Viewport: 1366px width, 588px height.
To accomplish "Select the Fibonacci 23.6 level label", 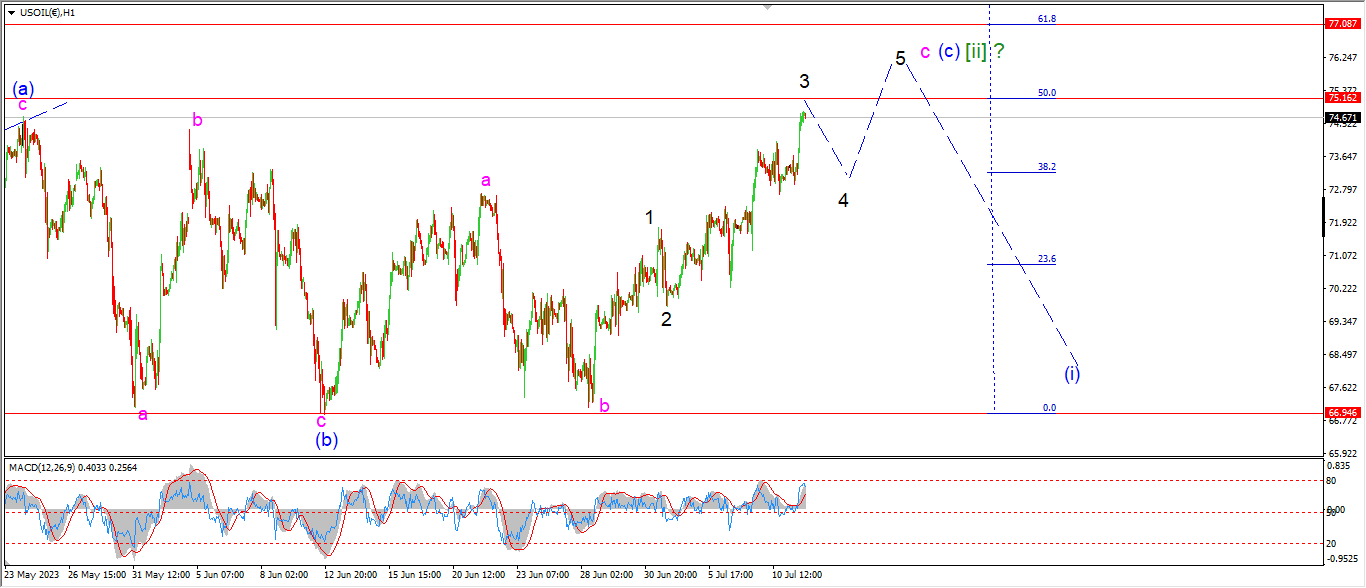I will [x=1047, y=259].
